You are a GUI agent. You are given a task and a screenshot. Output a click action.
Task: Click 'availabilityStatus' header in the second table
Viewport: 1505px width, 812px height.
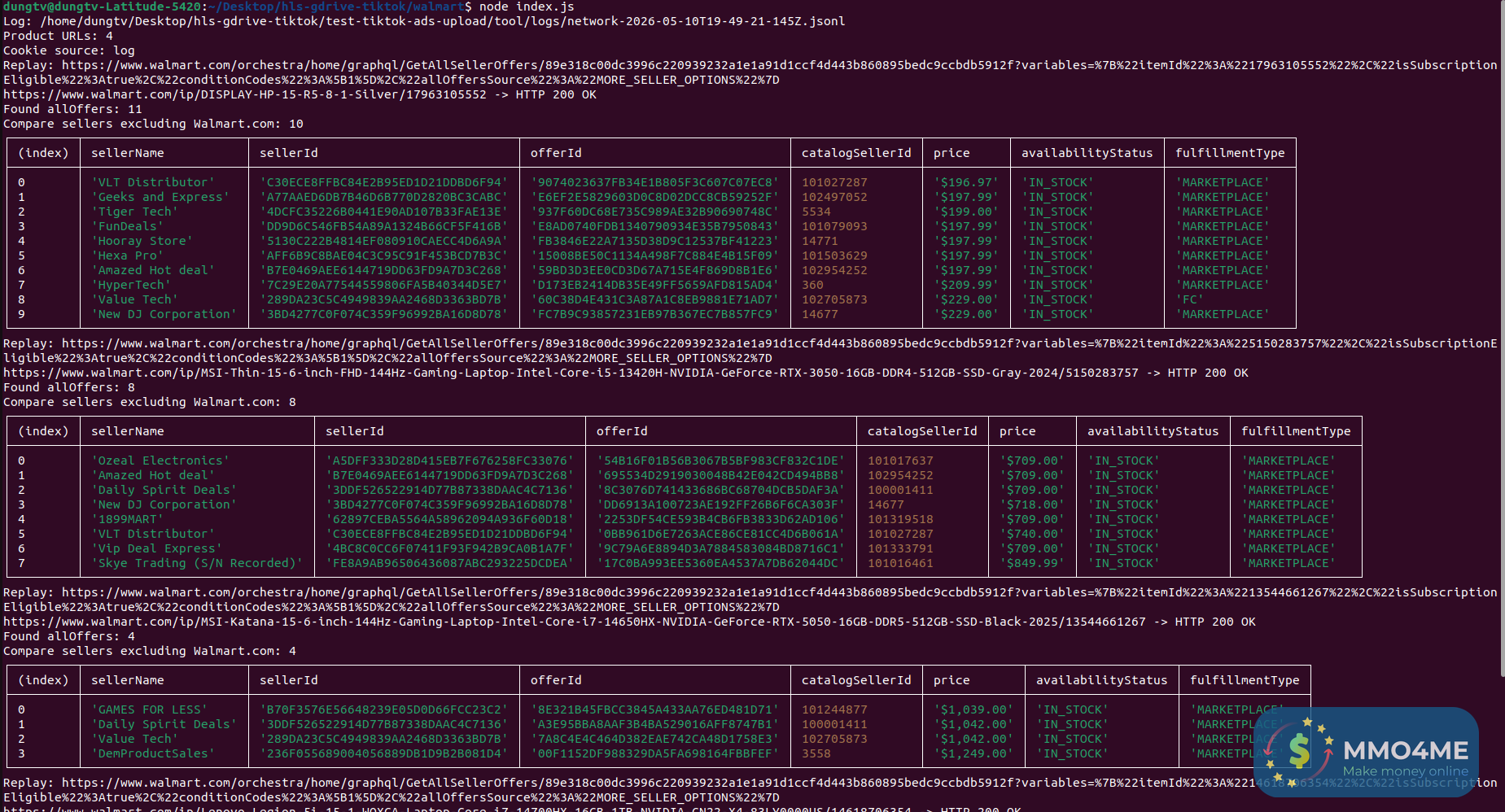coord(1153,431)
